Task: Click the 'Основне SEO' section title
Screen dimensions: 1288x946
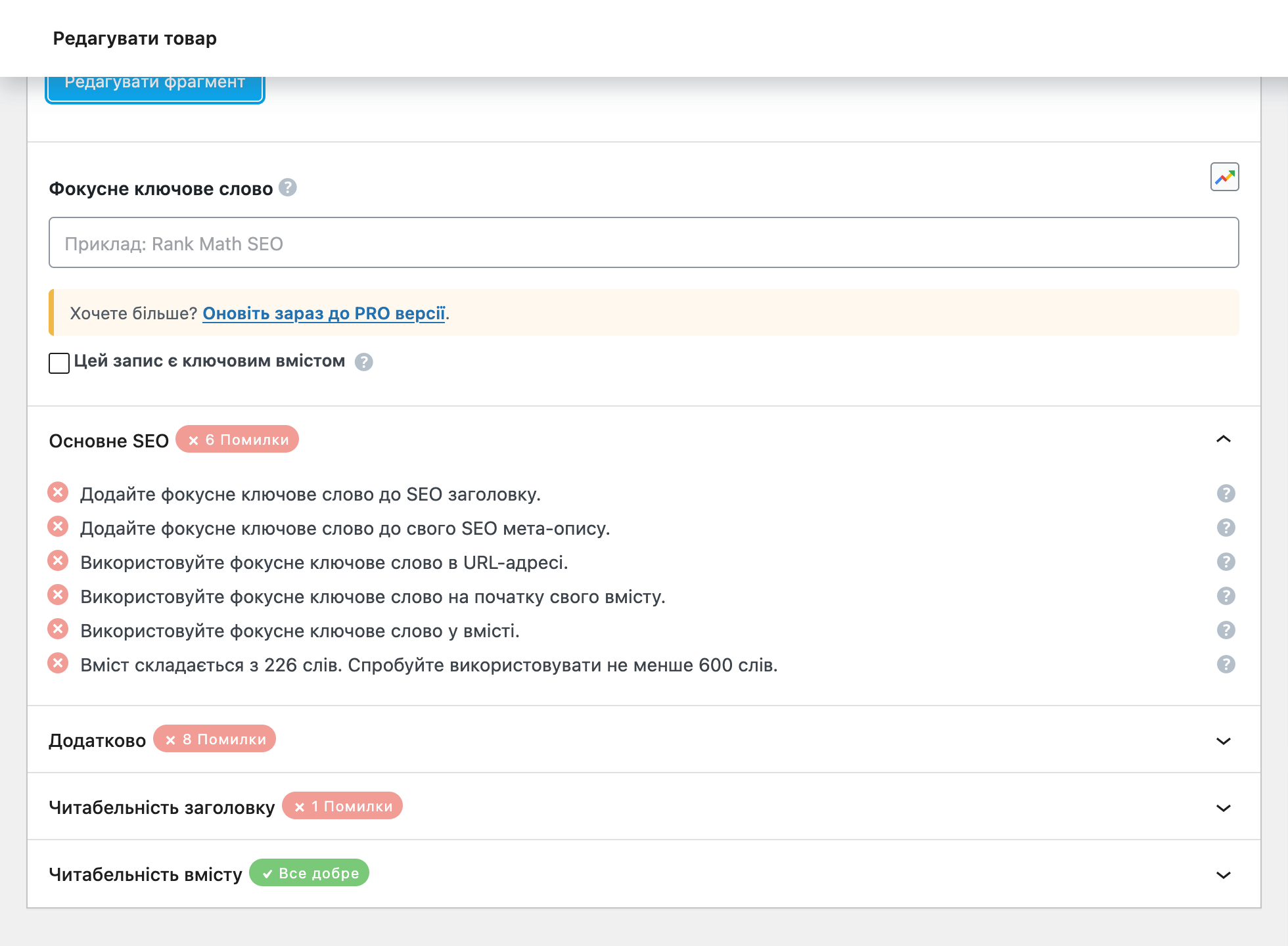Action: 109,441
